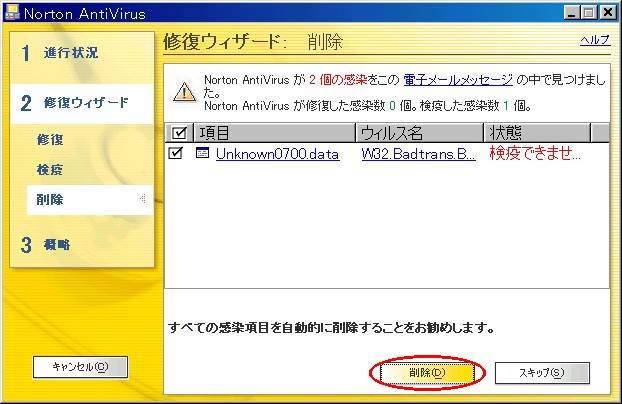Select the 検疫 sub-step
Screen dimensions: 622x404
(x=50, y=170)
